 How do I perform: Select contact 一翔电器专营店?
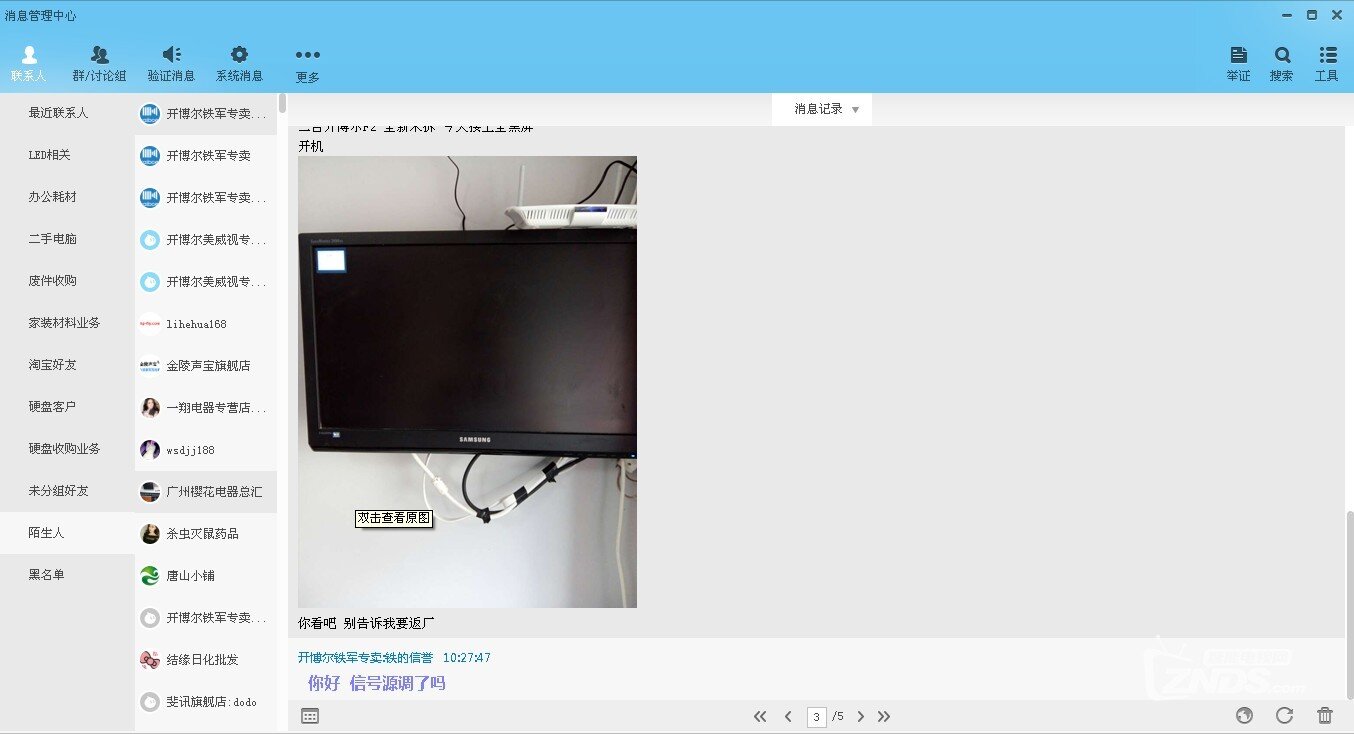pyautogui.click(x=206, y=408)
